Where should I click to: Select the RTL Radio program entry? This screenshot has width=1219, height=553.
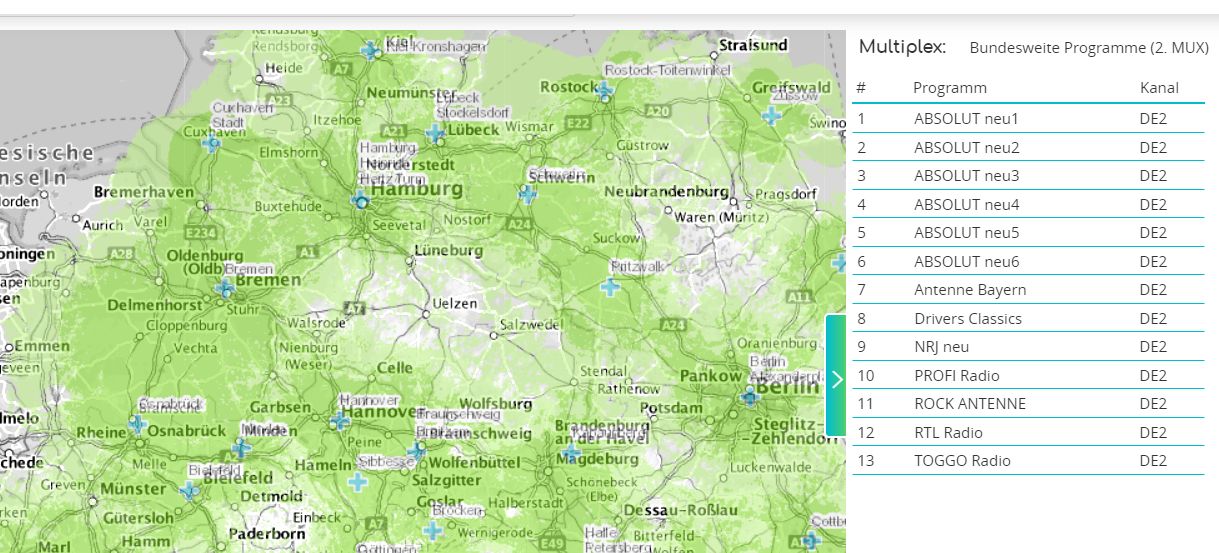coord(948,433)
